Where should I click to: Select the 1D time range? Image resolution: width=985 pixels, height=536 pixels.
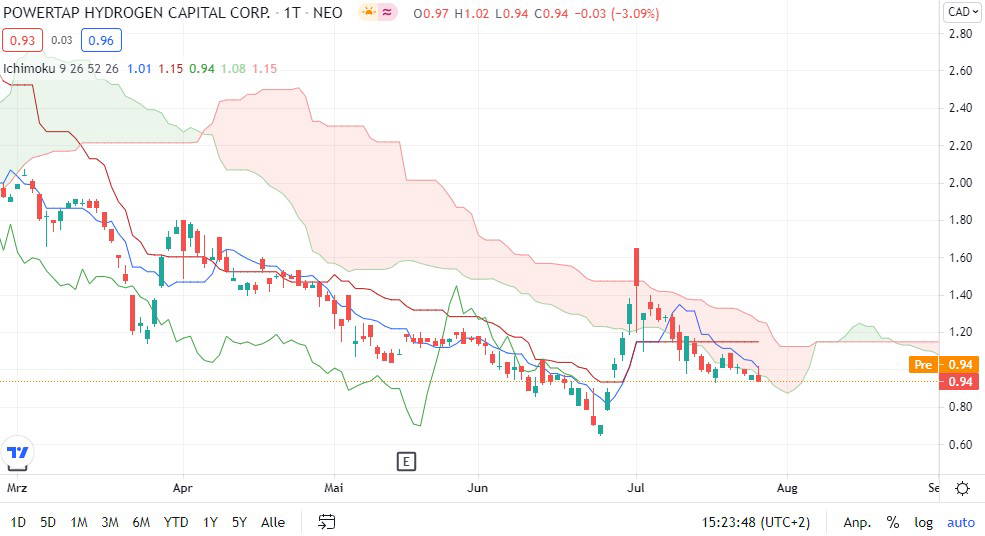pos(18,522)
